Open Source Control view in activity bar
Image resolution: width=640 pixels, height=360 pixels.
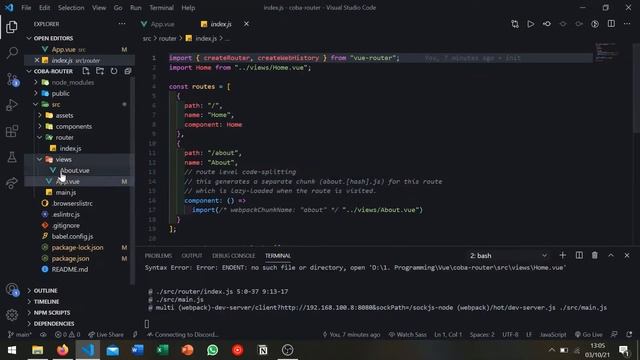[x=12, y=79]
